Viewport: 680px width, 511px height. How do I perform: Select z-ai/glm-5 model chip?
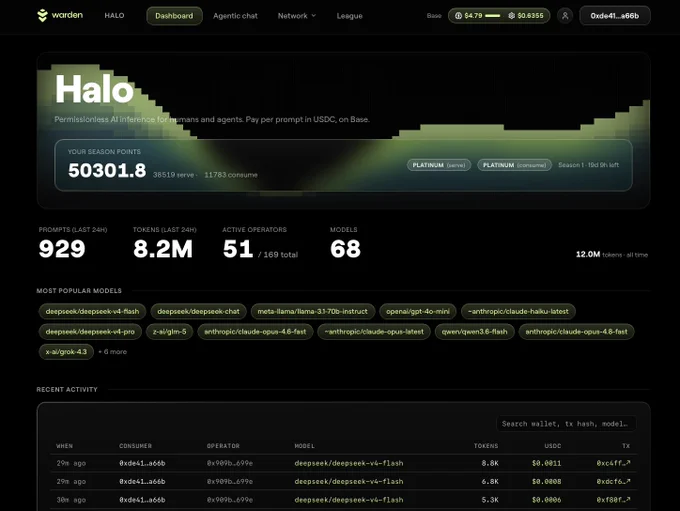click(x=170, y=332)
